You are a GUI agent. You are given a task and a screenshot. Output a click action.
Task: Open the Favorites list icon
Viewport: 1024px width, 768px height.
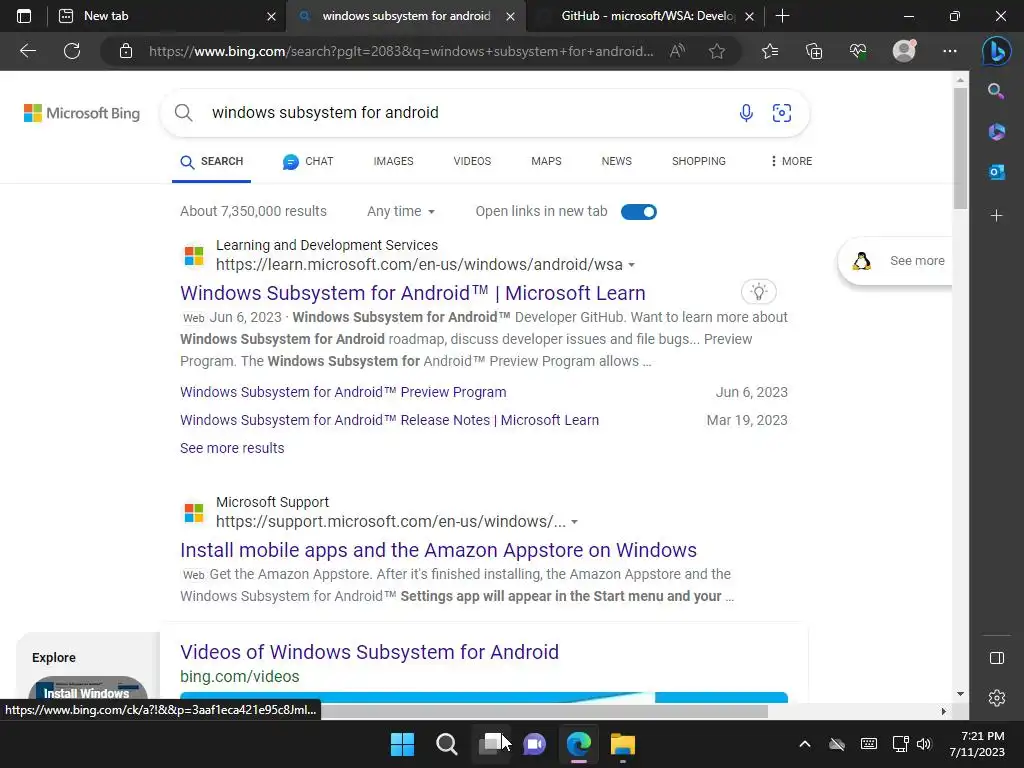[770, 51]
